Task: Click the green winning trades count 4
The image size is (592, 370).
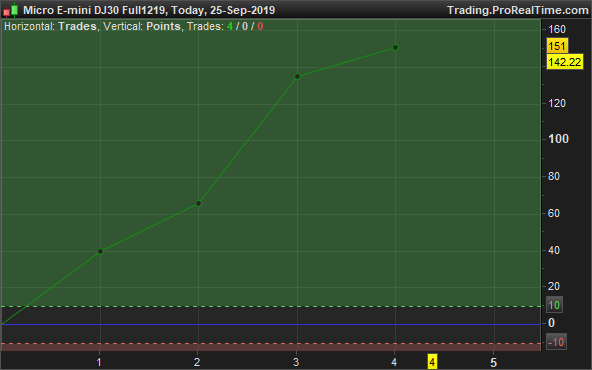Action: 230,26
